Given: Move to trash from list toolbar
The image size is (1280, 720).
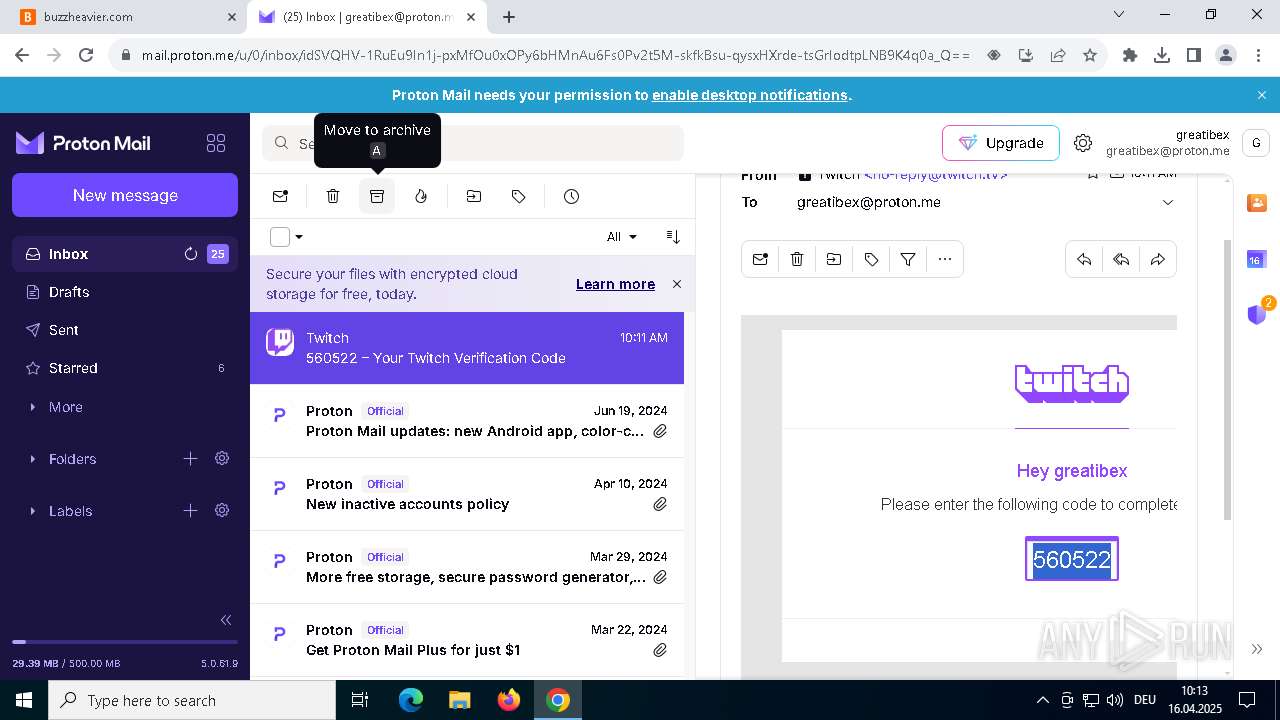Looking at the screenshot, I should tap(333, 196).
